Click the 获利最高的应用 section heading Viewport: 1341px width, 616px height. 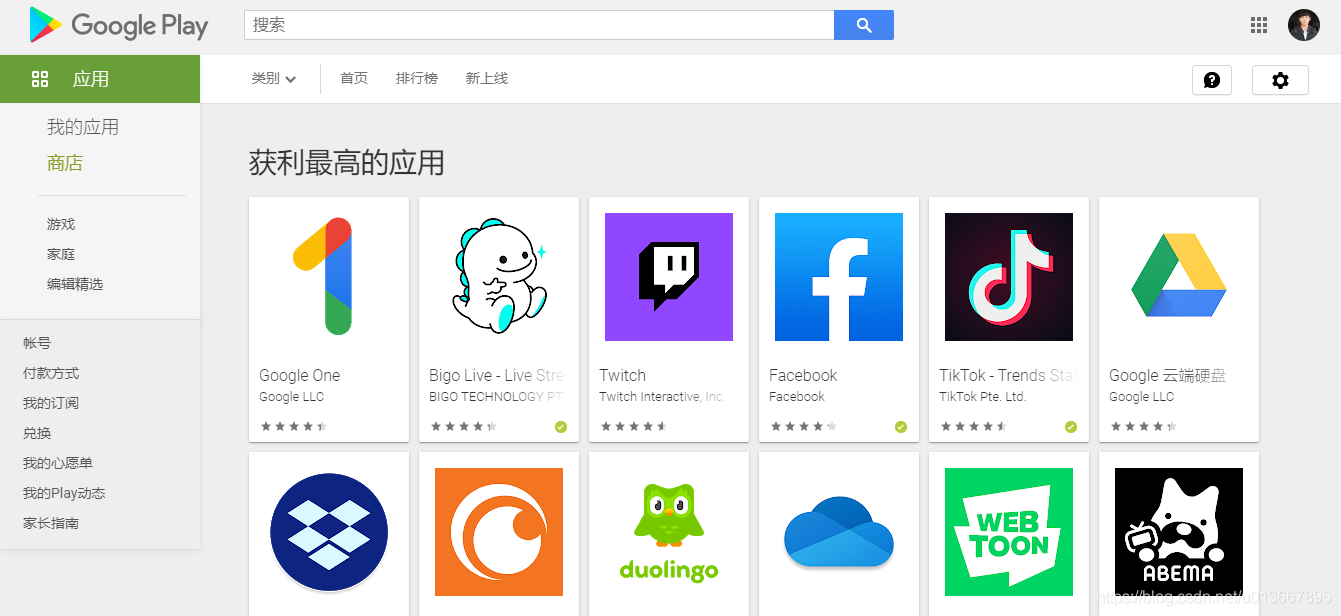(347, 163)
